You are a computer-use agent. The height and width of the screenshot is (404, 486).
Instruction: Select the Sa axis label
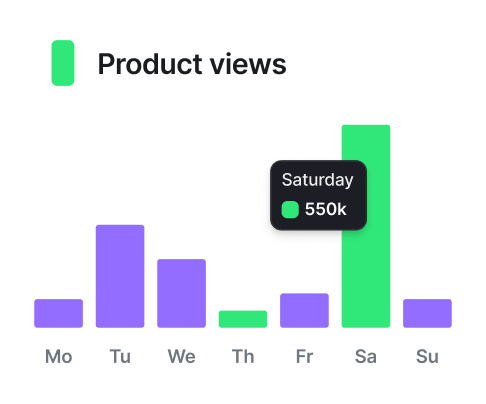pyautogui.click(x=366, y=356)
